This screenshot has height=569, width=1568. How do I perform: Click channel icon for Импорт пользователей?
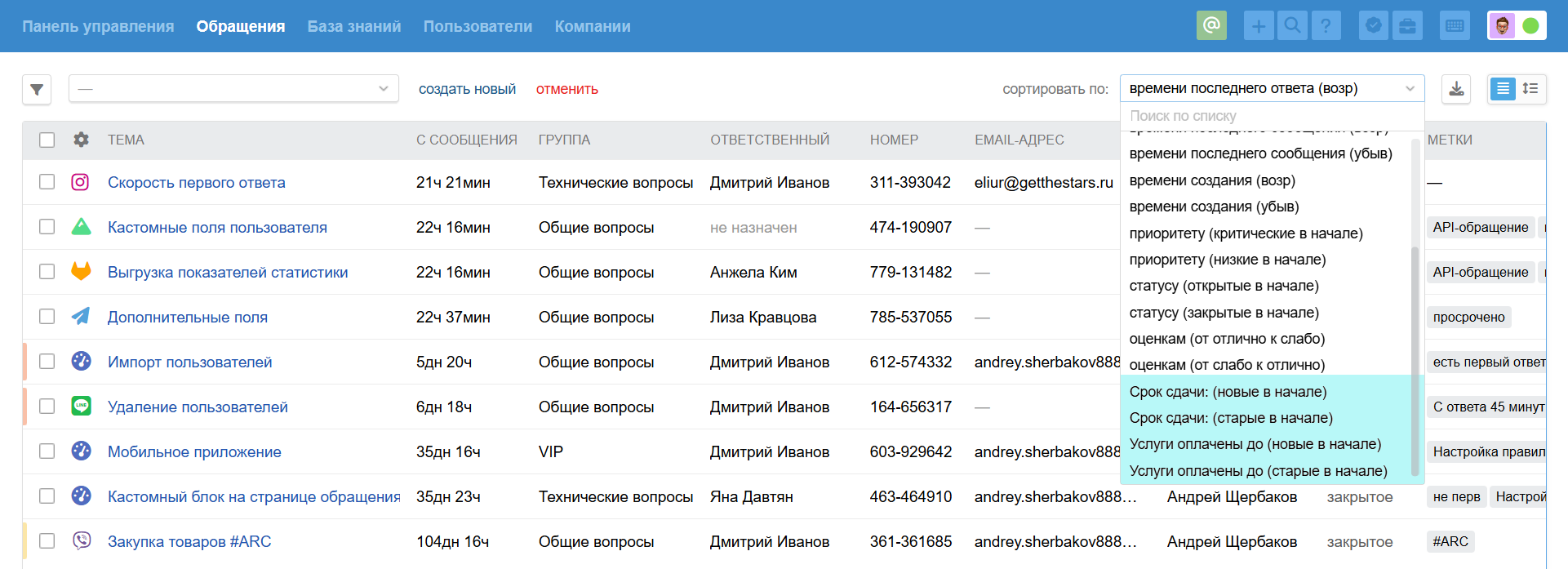[x=81, y=361]
